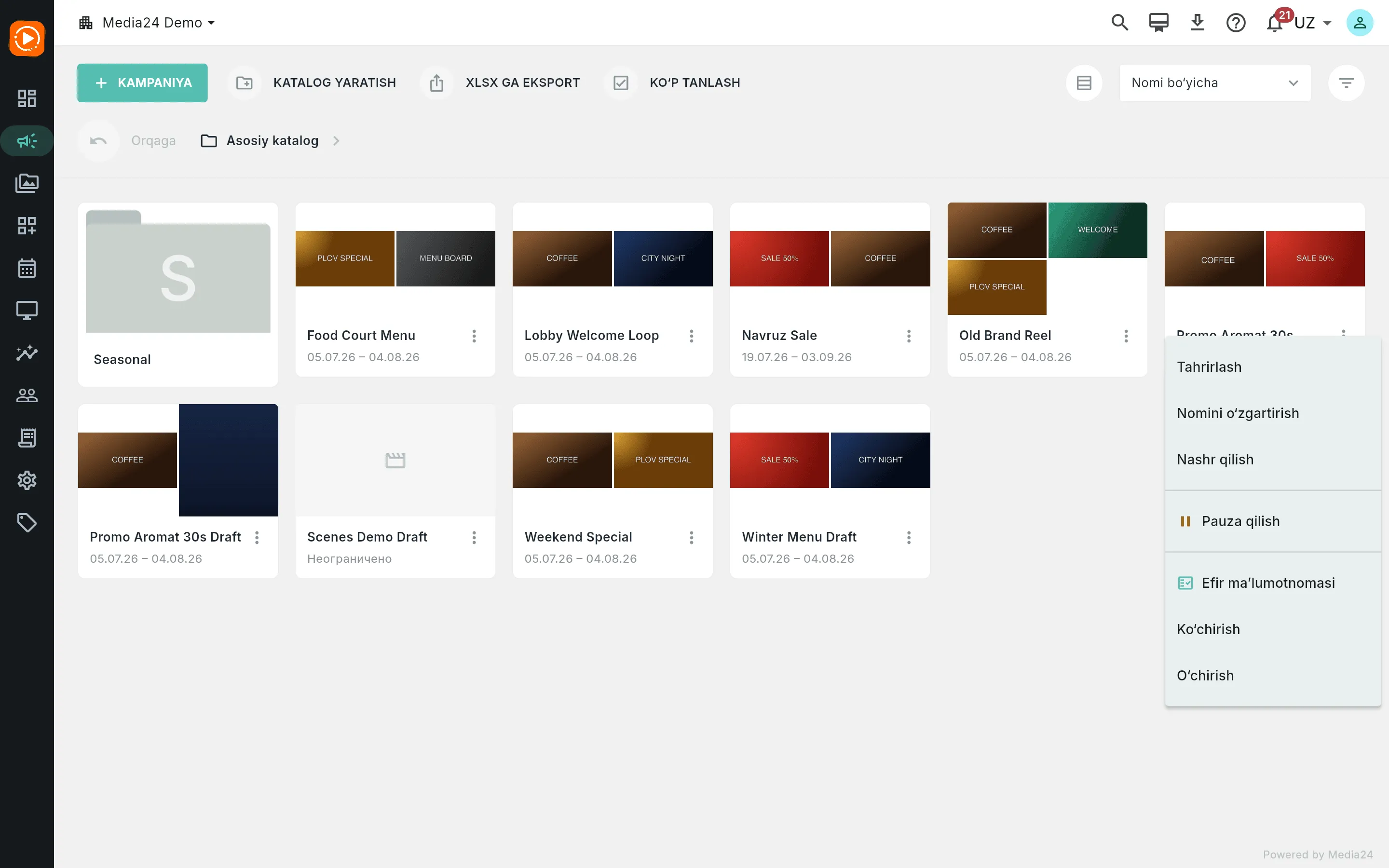Open Lobby Welcome Loop options menu
This screenshot has width=1389, height=868.
[692, 336]
